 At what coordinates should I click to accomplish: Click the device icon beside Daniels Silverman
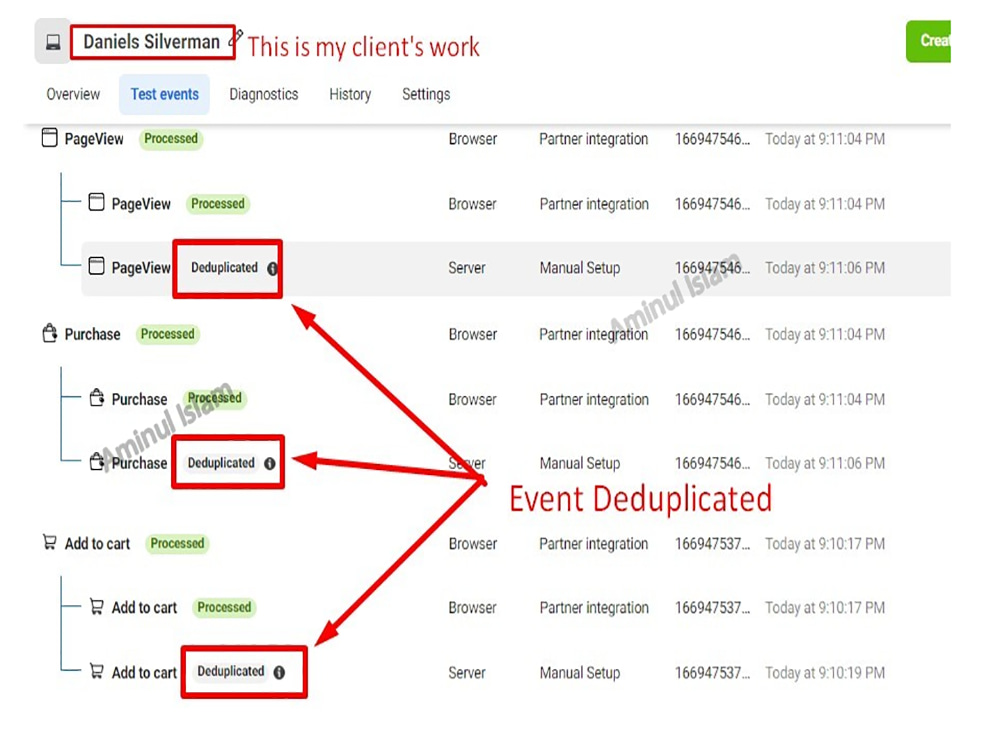(x=53, y=42)
